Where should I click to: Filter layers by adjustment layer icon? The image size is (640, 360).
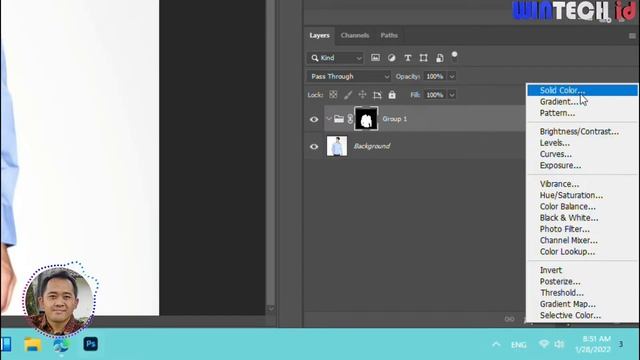391,58
